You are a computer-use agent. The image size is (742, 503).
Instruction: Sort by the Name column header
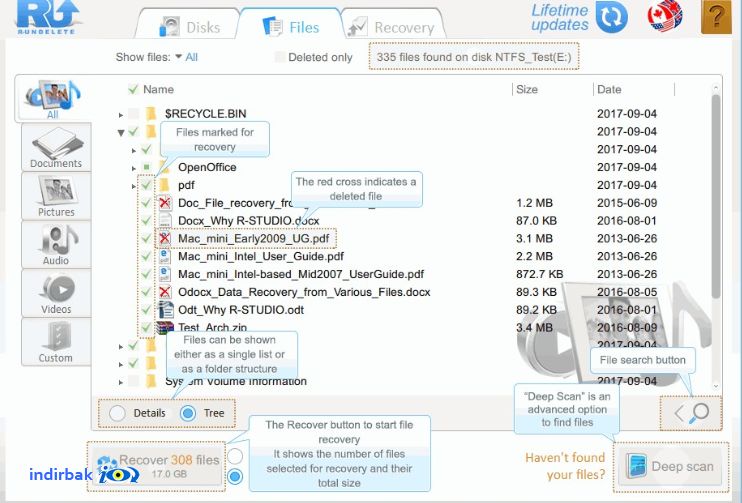159,89
